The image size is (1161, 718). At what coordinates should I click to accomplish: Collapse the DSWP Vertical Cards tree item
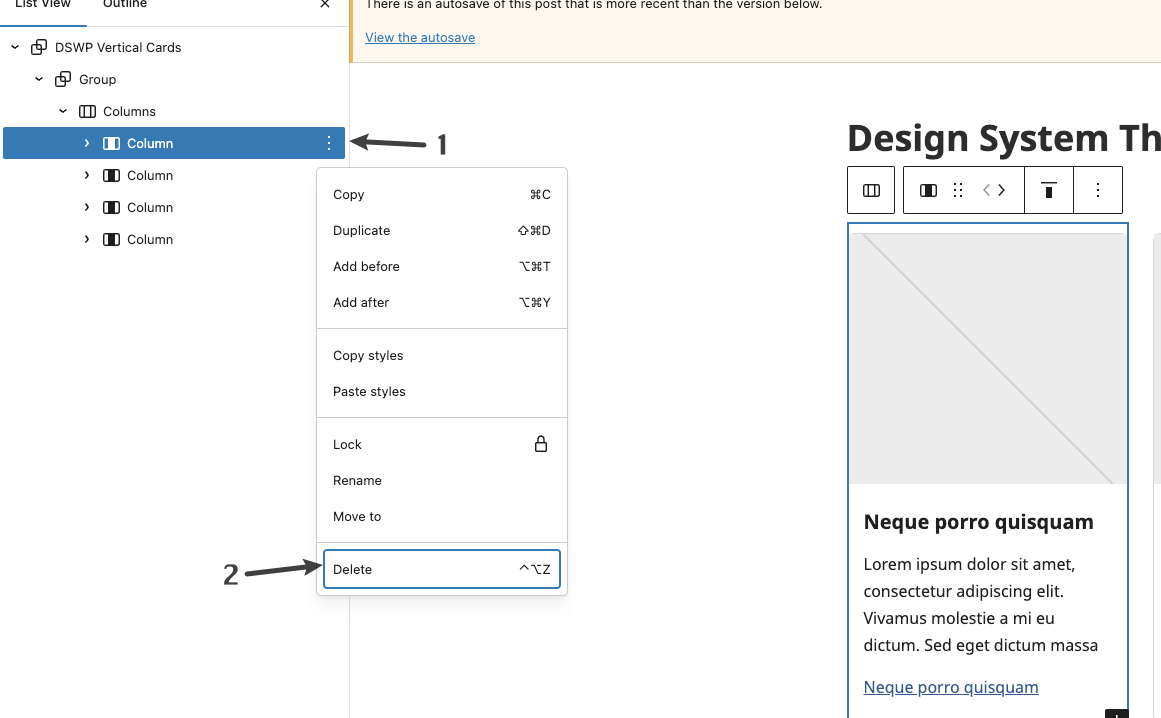click(15, 47)
